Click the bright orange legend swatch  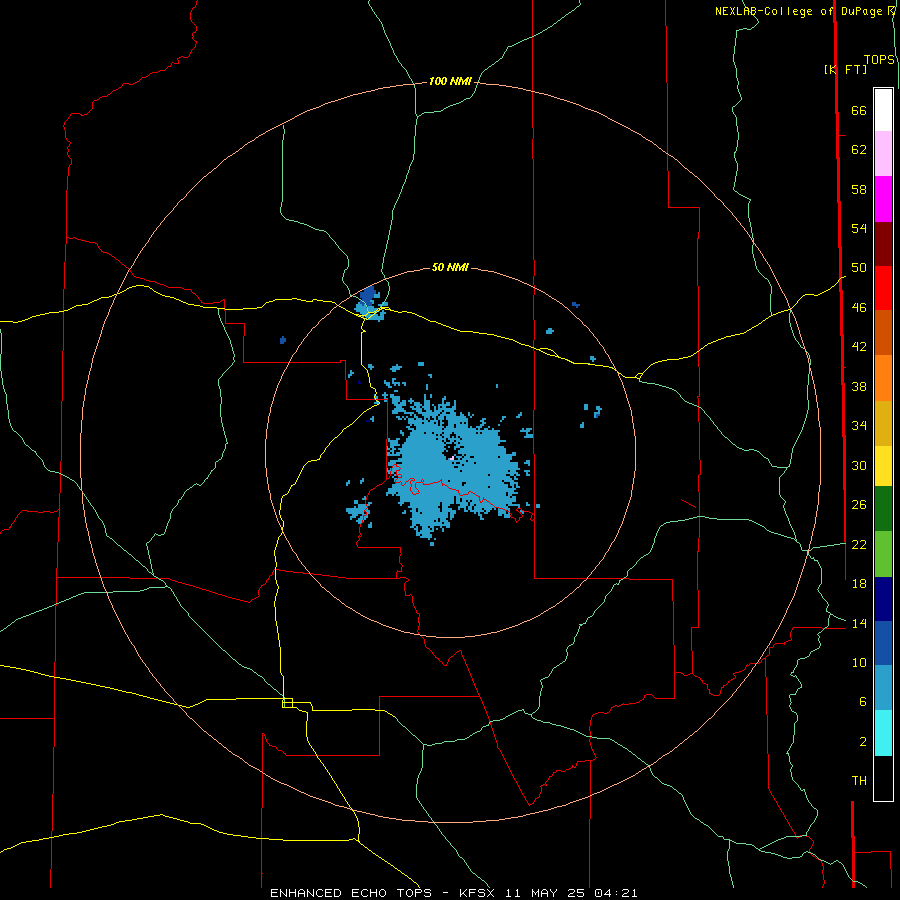tap(883, 378)
